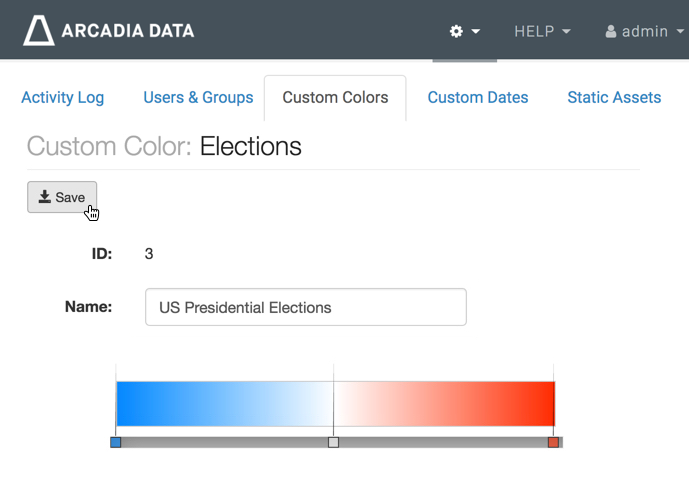Viewport: 689px width, 500px height.
Task: Click the admin user profile icon
Action: click(x=610, y=31)
